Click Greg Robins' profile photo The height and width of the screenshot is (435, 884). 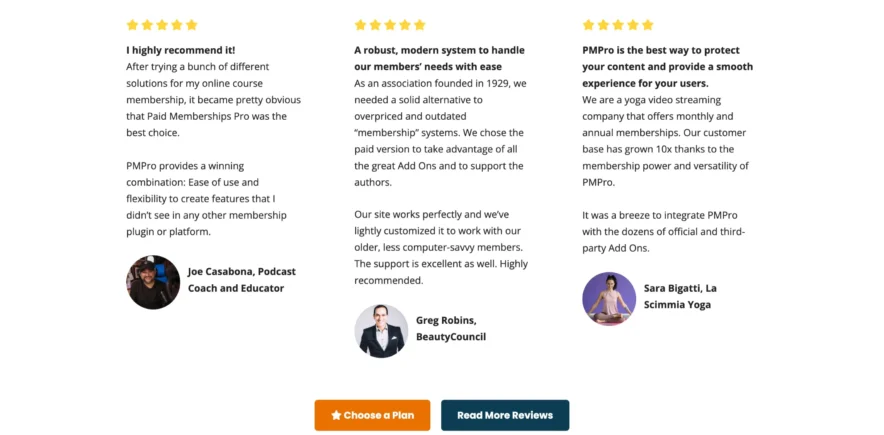381,331
